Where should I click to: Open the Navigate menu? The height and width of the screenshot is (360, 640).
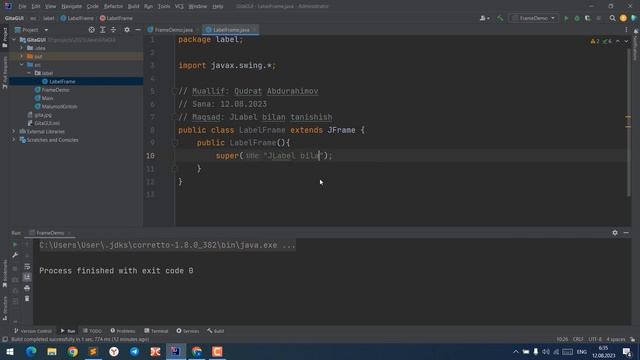pos(71,7)
